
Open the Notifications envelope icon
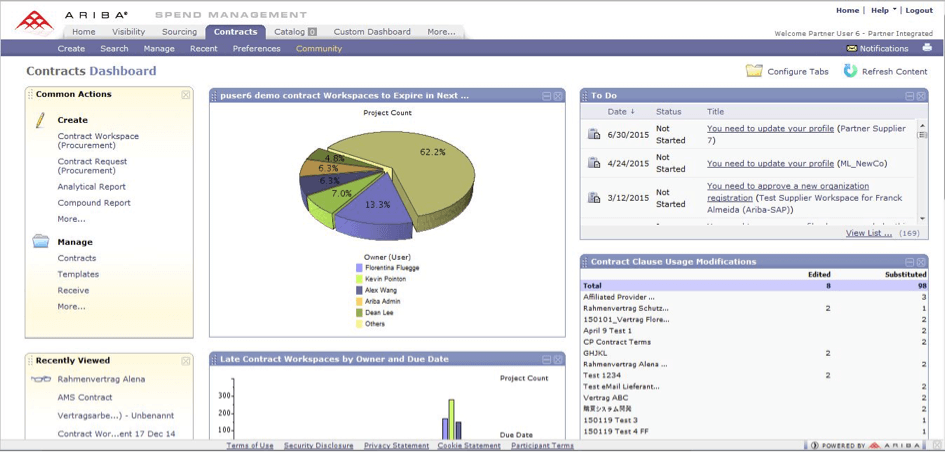[852, 49]
